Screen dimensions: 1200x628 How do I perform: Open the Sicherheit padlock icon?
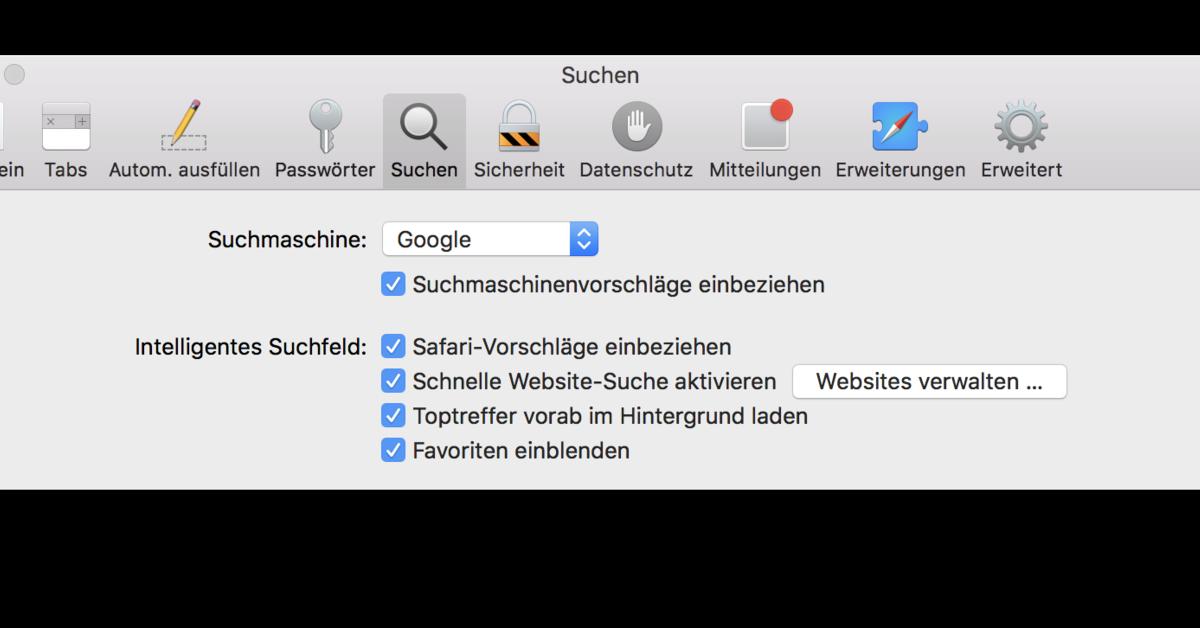(519, 126)
